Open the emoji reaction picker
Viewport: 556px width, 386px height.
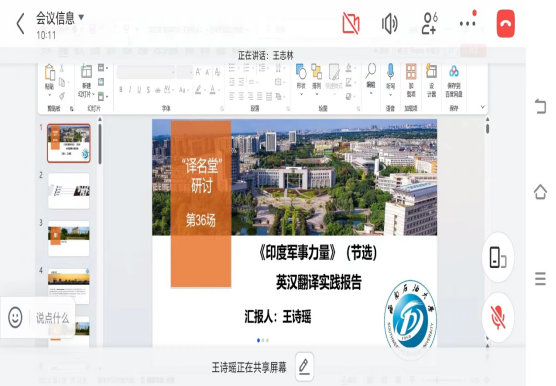(x=15, y=317)
